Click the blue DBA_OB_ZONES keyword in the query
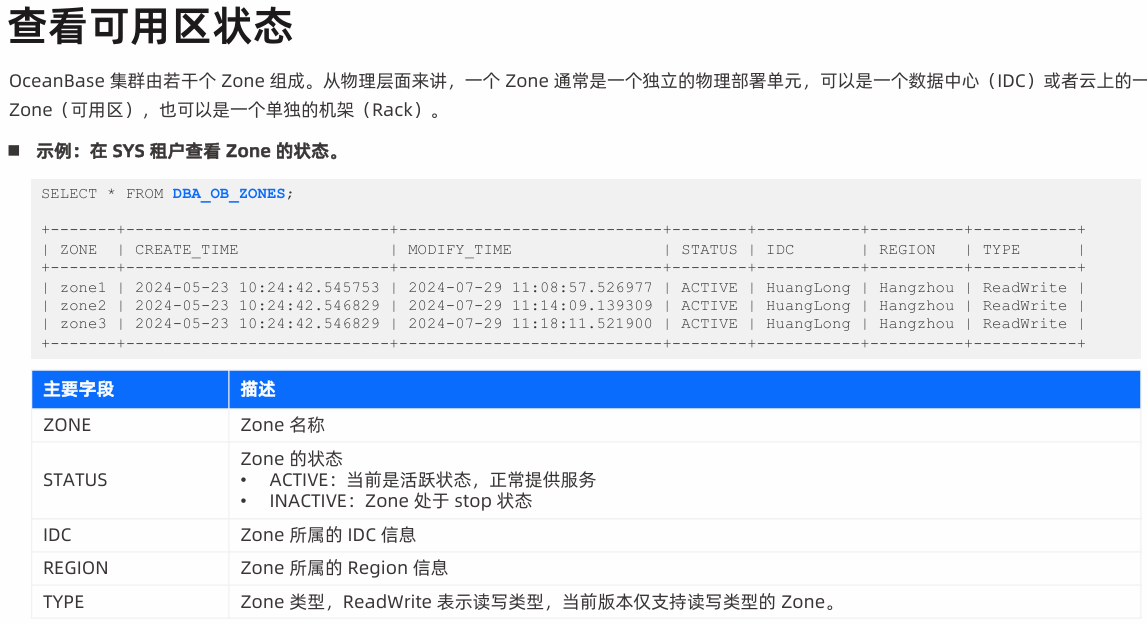Image resolution: width=1147 pixels, height=624 pixels. [x=228, y=194]
